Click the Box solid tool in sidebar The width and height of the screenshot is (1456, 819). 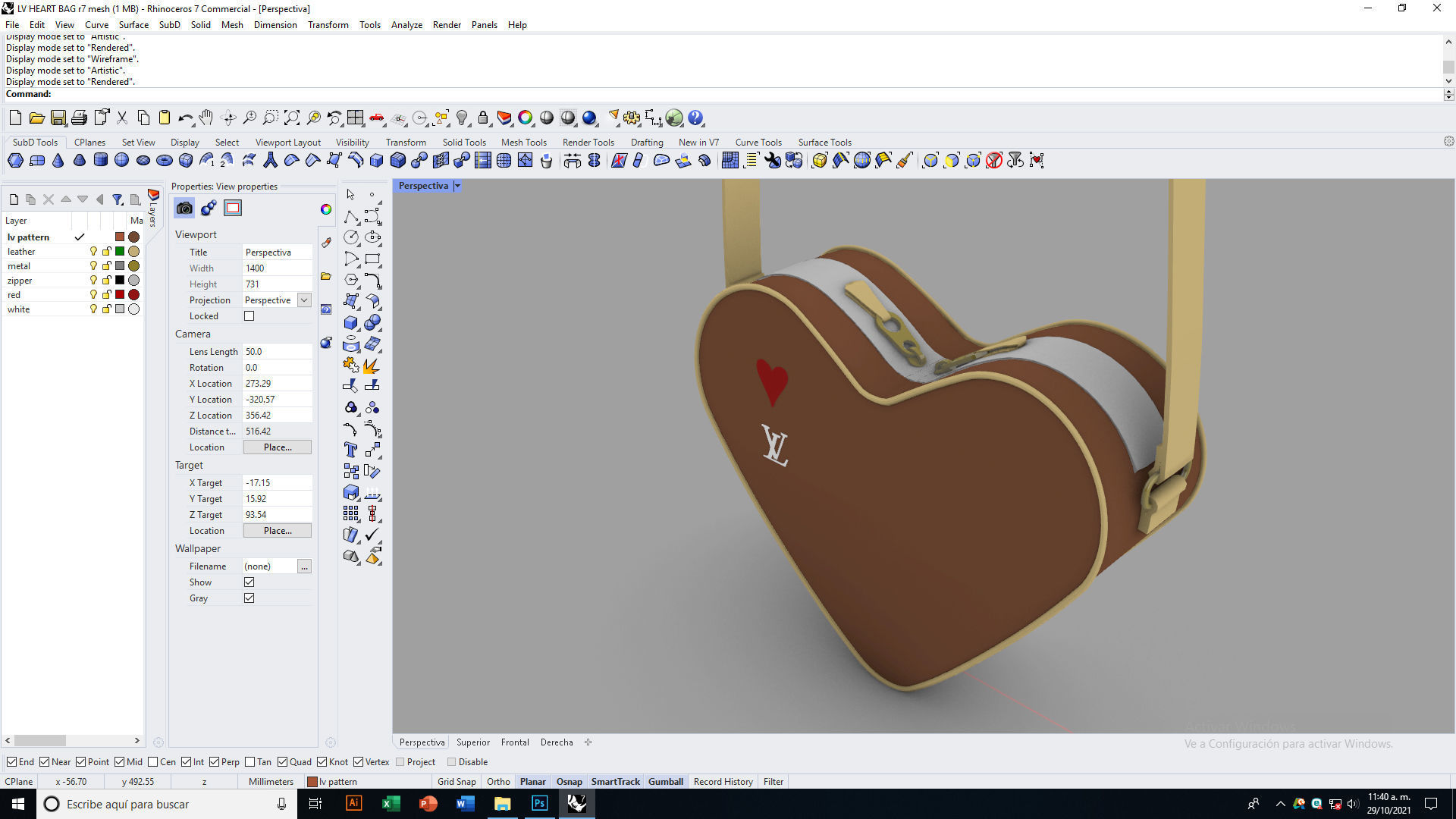350,322
